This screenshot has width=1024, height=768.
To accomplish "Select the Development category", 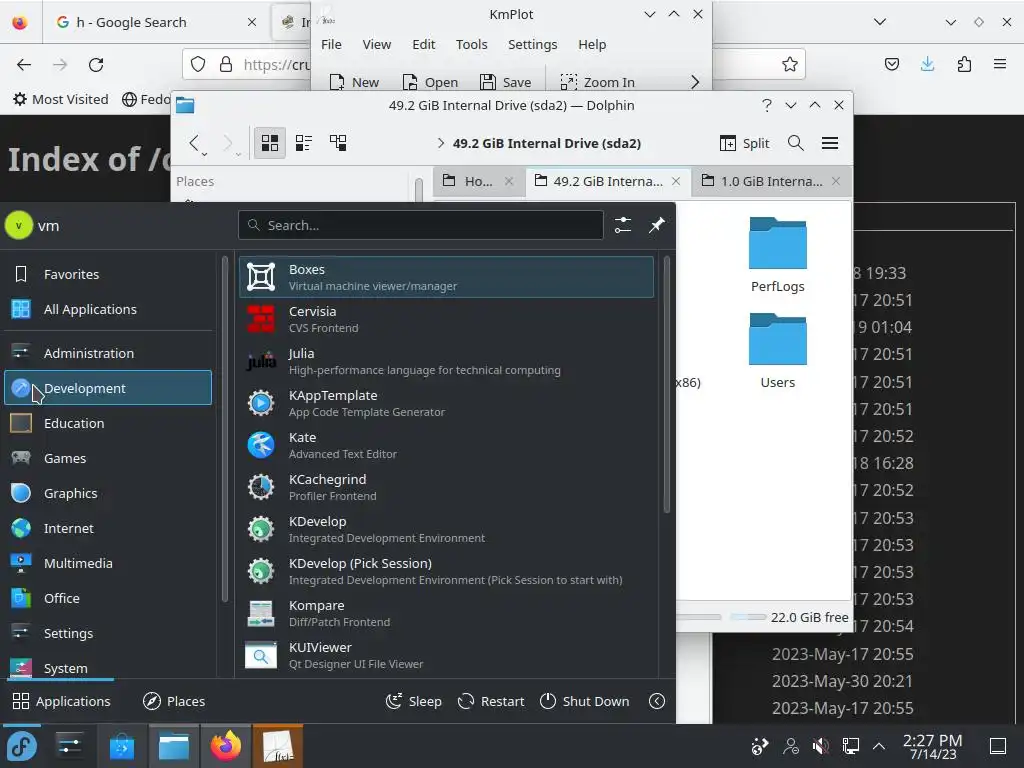I will tap(108, 388).
